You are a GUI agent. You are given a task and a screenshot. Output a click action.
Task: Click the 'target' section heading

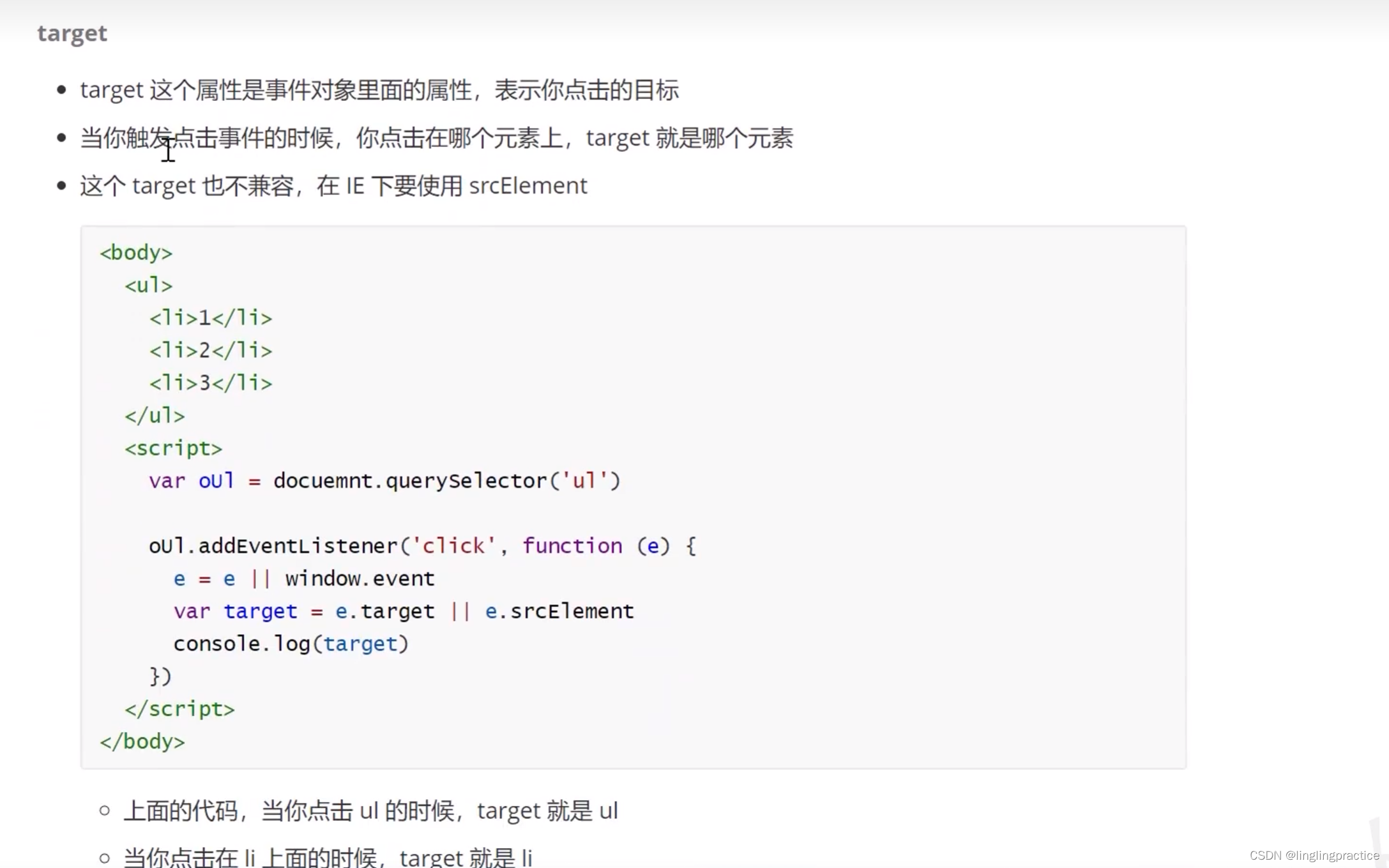72,33
